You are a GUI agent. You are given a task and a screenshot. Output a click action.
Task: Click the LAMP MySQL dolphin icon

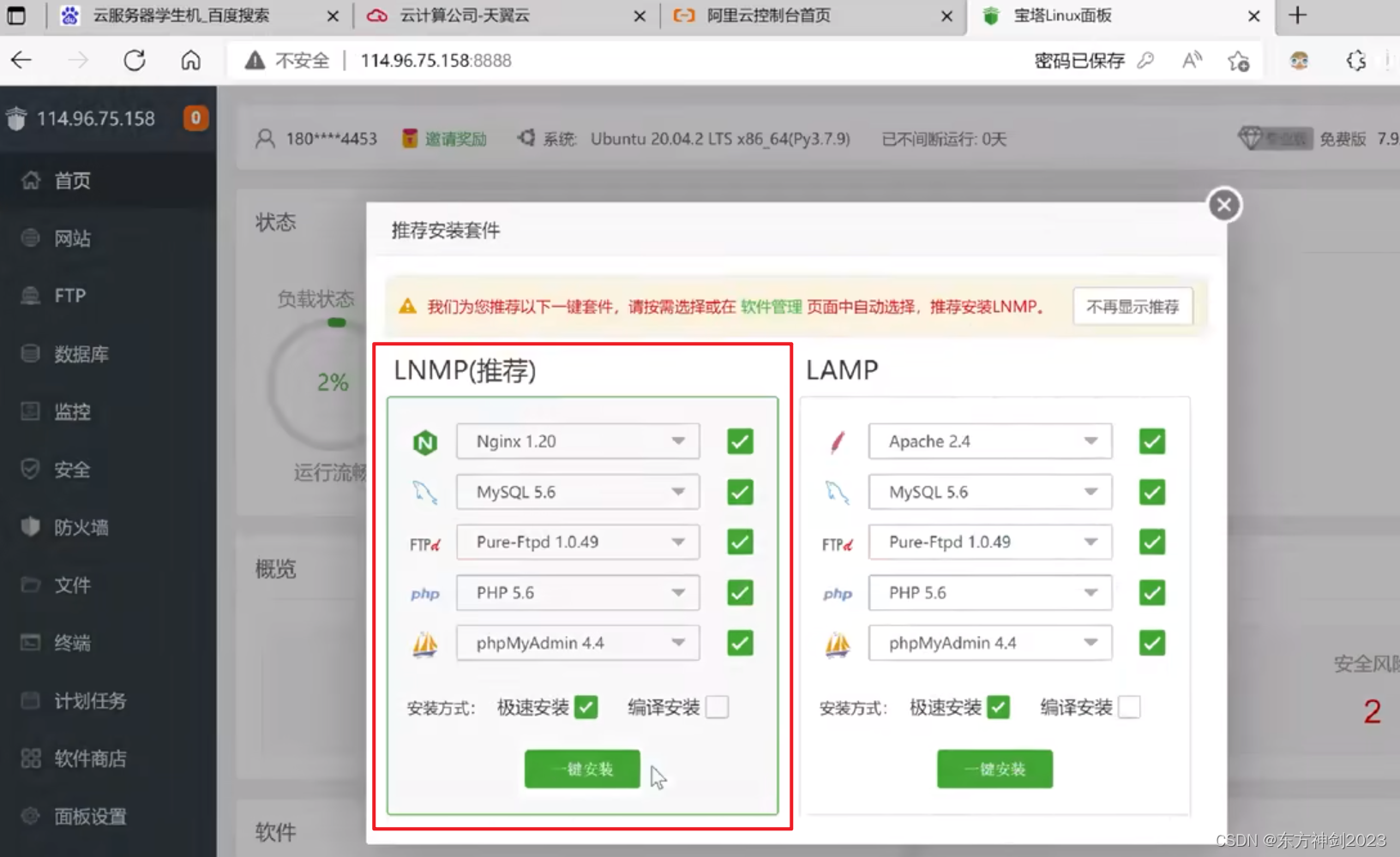pos(838,492)
